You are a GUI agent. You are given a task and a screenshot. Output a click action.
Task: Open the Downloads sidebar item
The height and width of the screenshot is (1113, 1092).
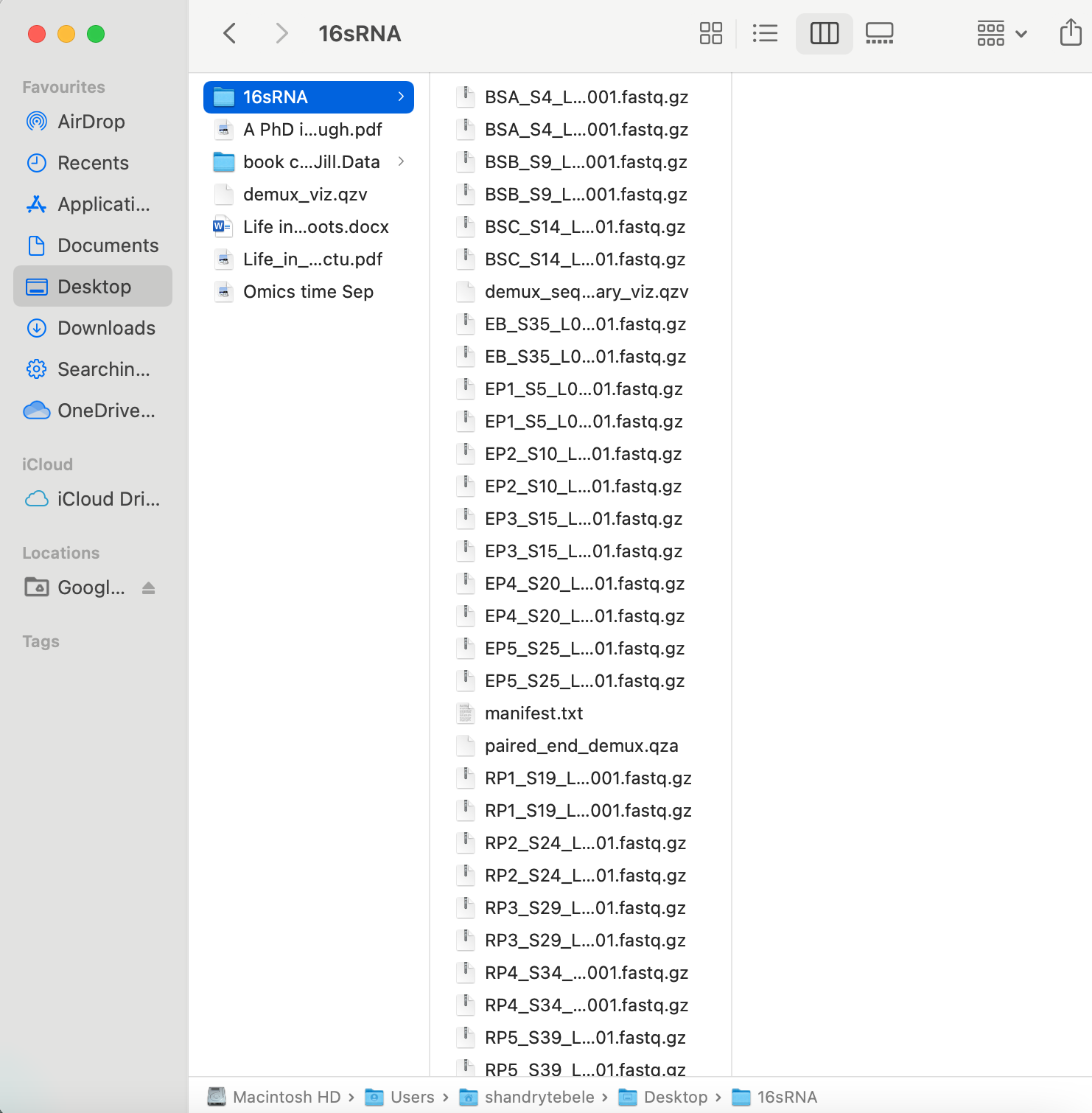tap(106, 328)
